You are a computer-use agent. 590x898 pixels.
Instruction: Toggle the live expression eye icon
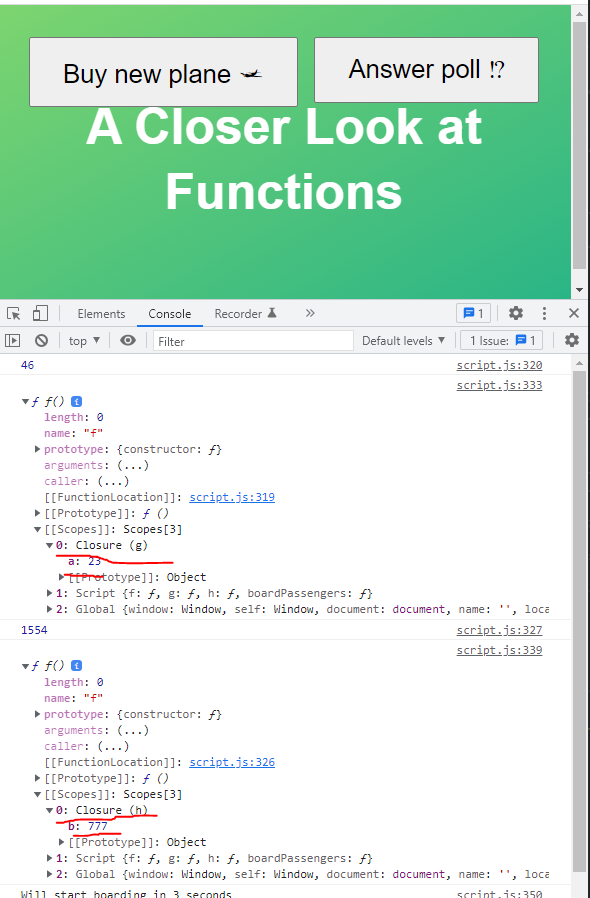[x=128, y=341]
